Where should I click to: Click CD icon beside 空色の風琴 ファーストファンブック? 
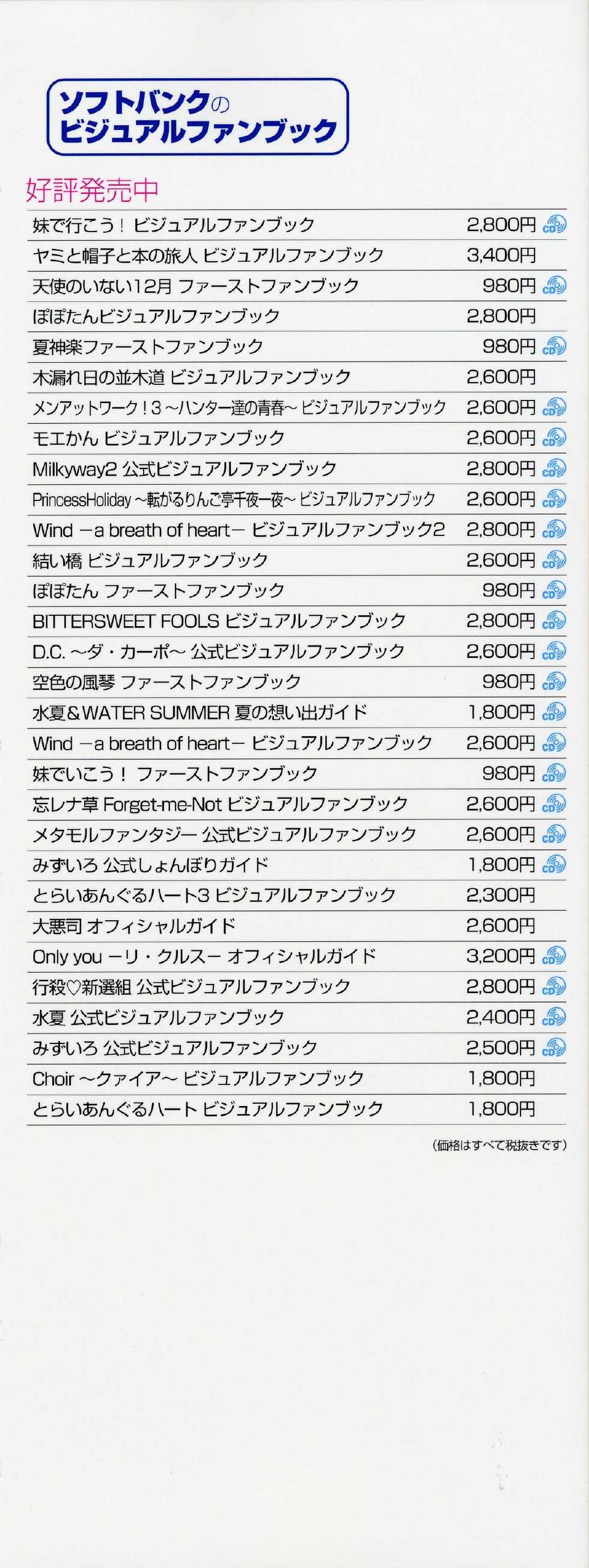[554, 681]
